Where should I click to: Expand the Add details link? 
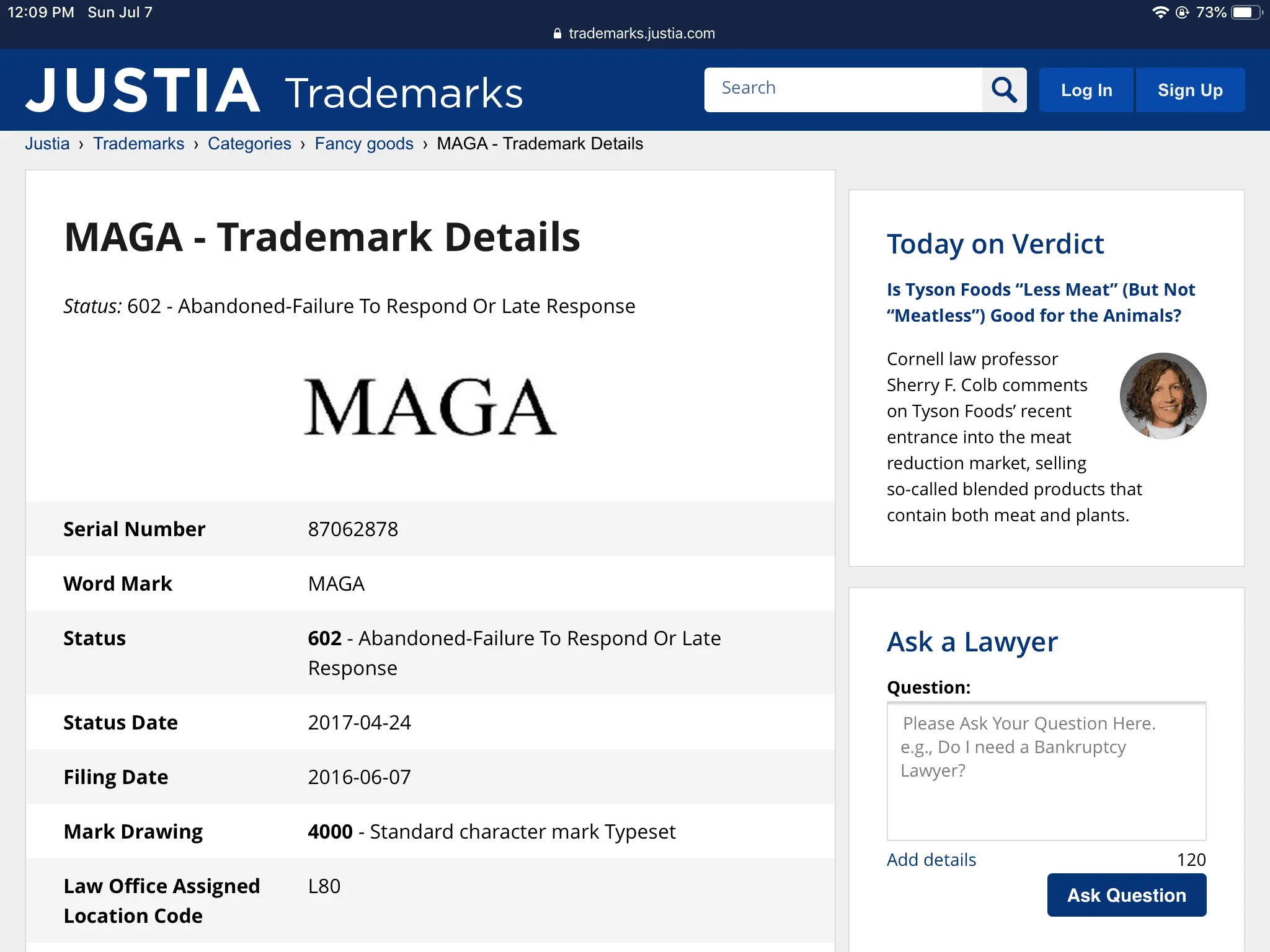coord(931,860)
